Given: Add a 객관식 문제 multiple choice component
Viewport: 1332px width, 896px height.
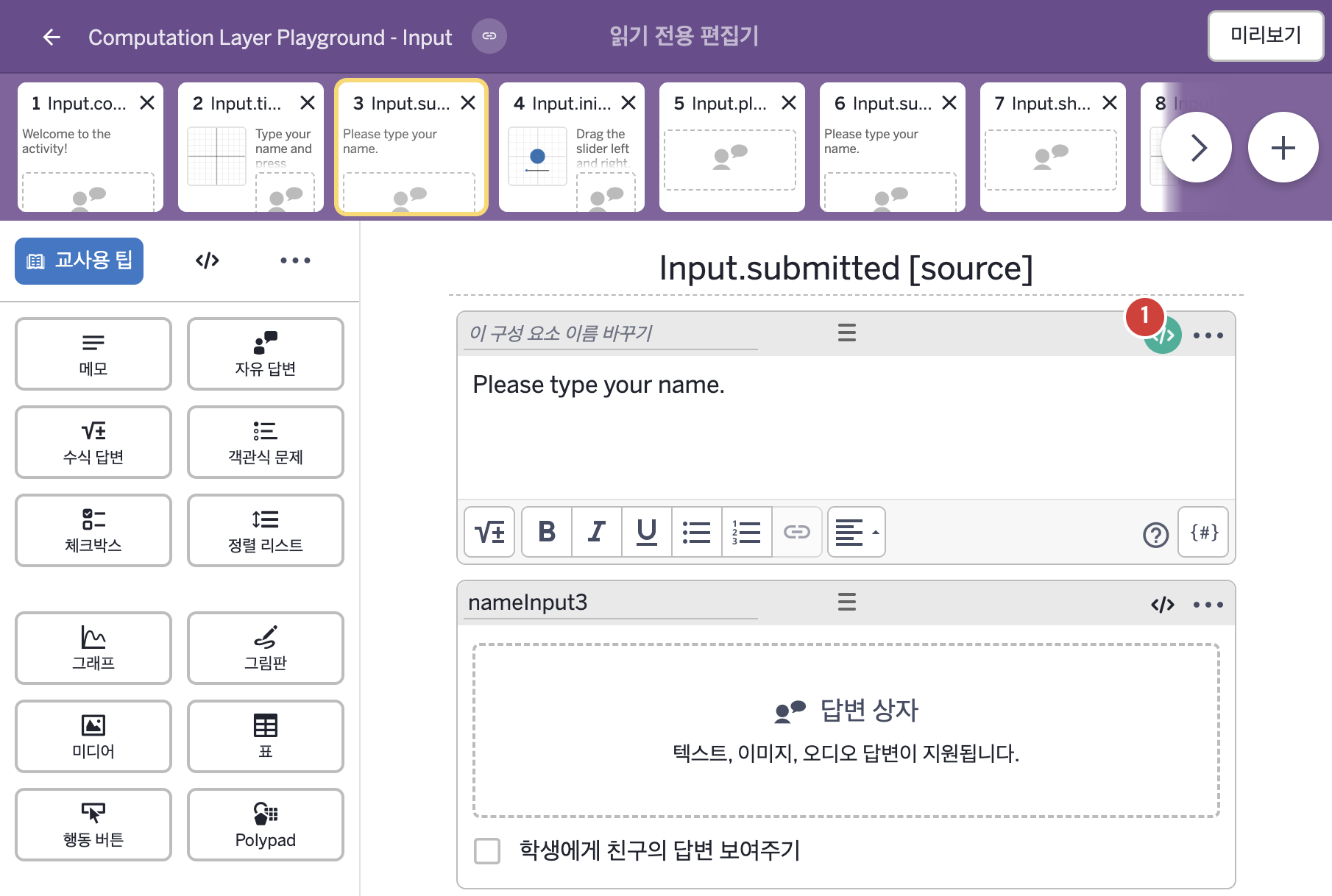Looking at the screenshot, I should click(x=266, y=442).
